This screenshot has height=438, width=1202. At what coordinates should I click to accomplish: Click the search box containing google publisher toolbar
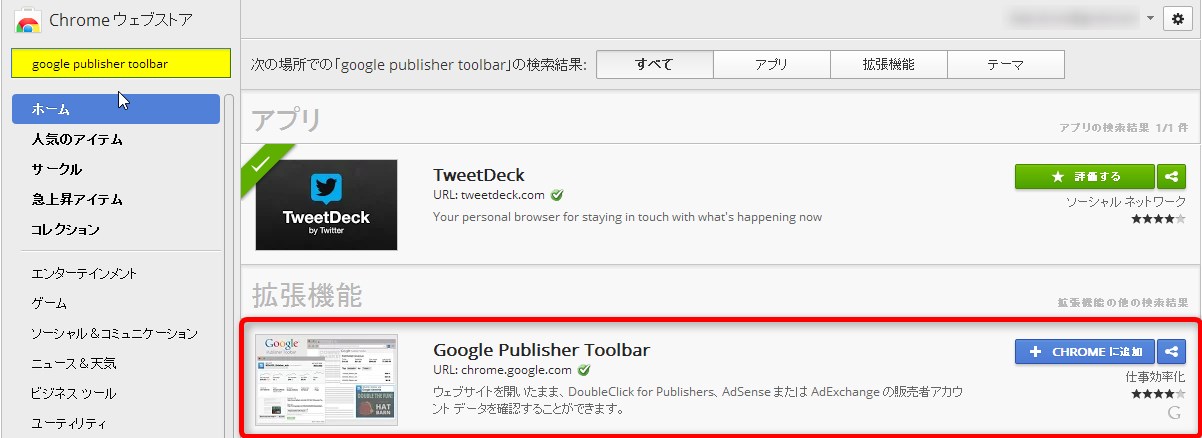[x=121, y=63]
